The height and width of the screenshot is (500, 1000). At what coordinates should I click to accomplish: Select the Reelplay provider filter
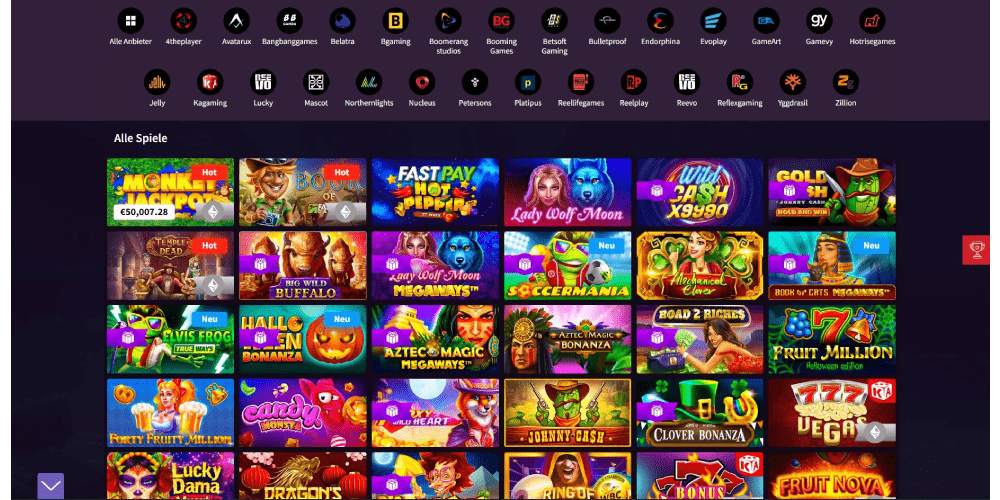[x=634, y=82]
